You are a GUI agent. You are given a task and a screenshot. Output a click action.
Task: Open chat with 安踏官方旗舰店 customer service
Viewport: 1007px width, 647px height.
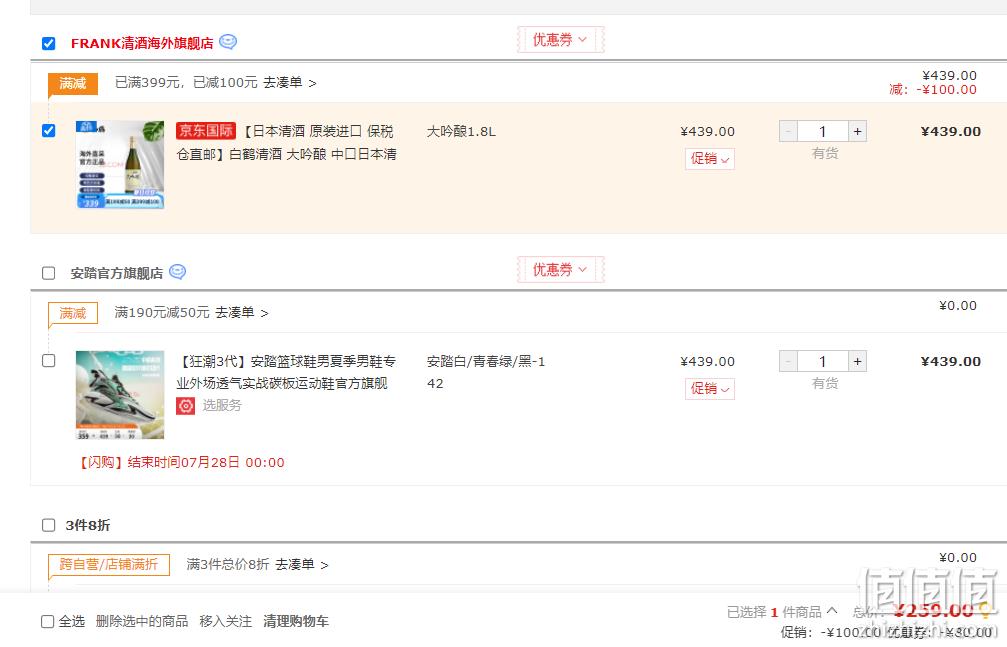click(177, 272)
